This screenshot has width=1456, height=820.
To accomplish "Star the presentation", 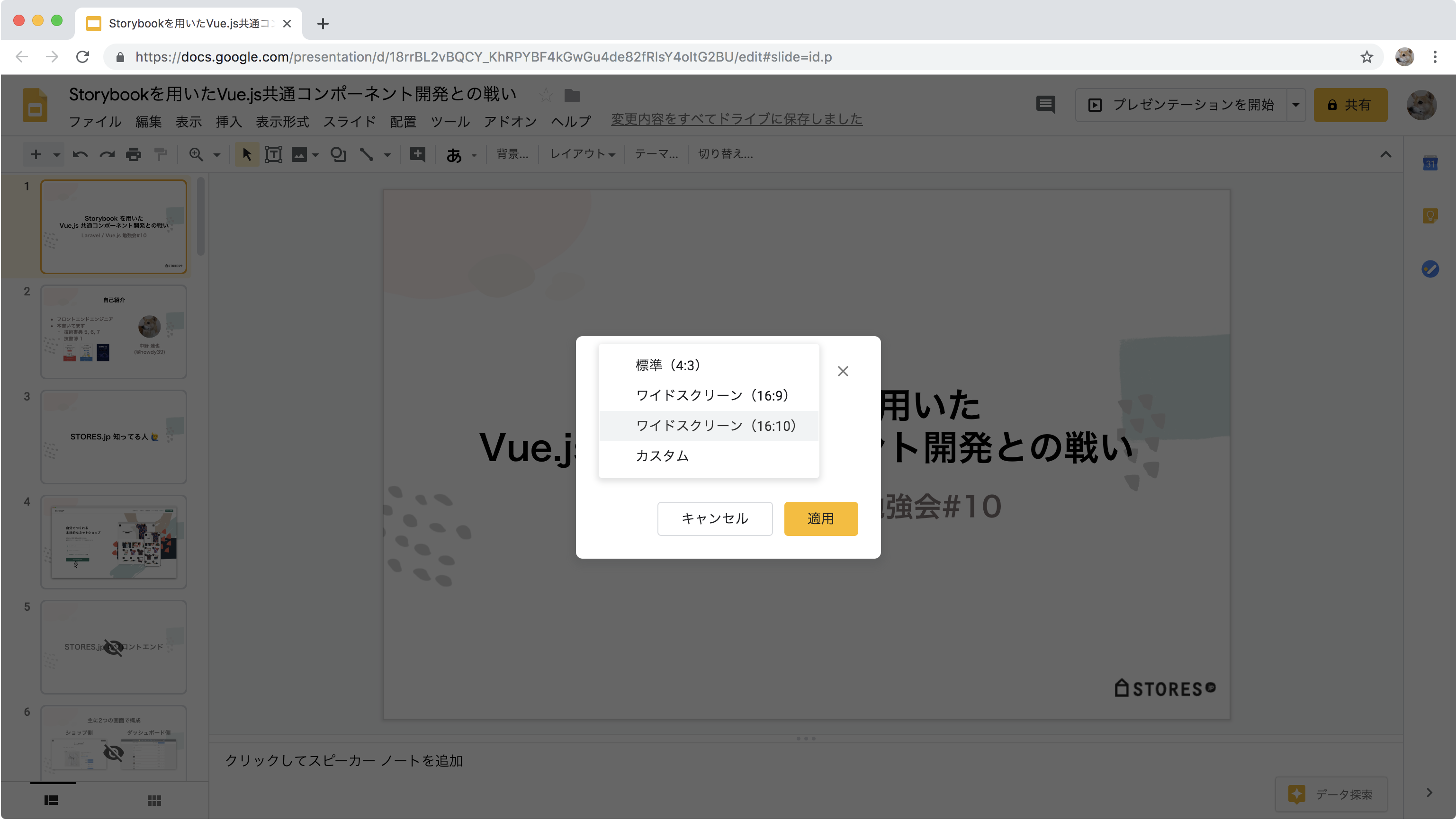I will (x=546, y=95).
